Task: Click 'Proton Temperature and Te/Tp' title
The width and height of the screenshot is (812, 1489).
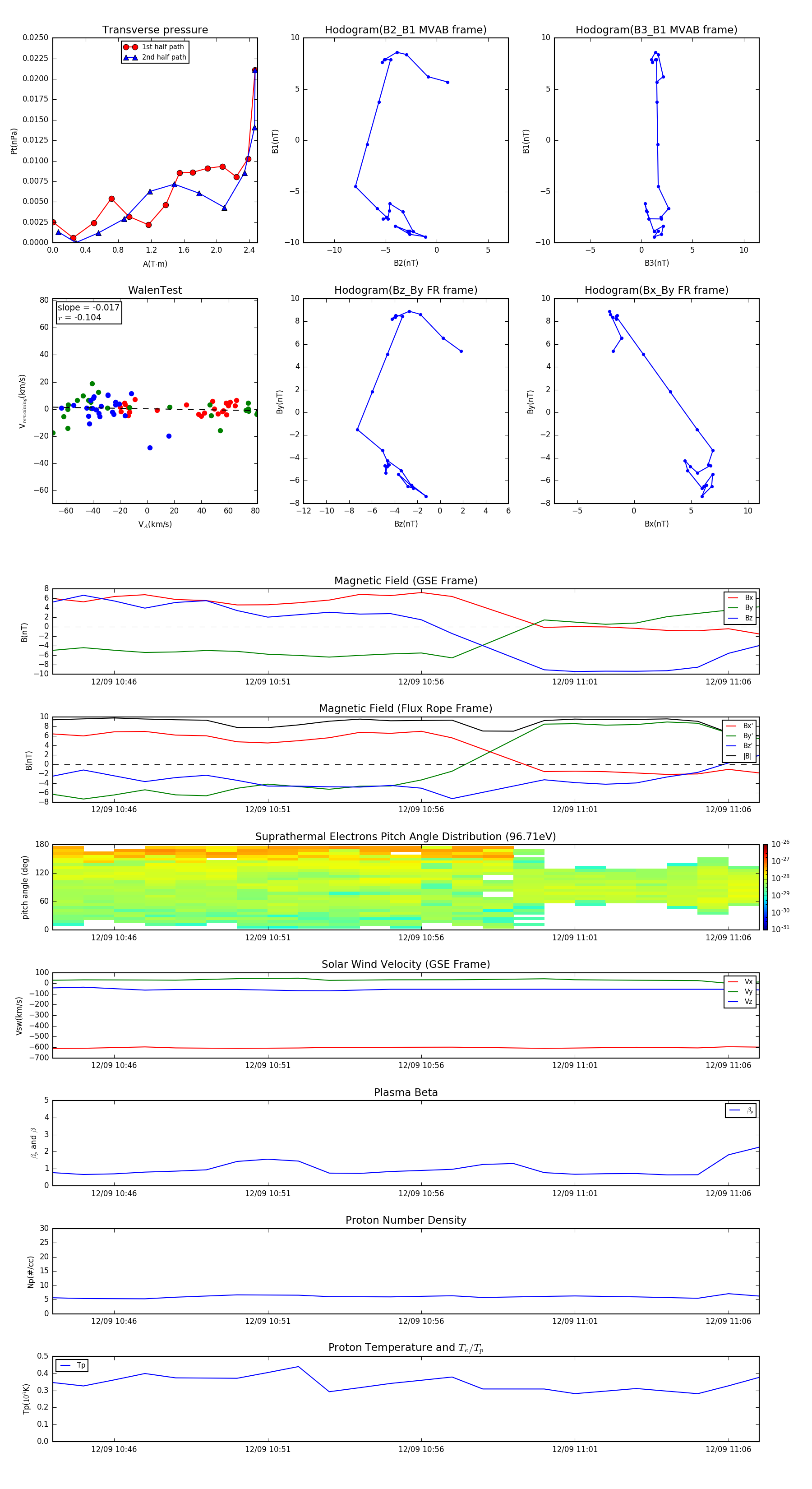Action: [x=406, y=1348]
